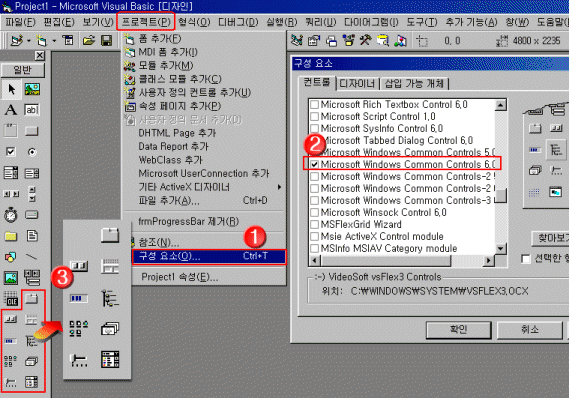Click the Open Project folder icon
This screenshot has width=569, height=398.
[x=89, y=41]
